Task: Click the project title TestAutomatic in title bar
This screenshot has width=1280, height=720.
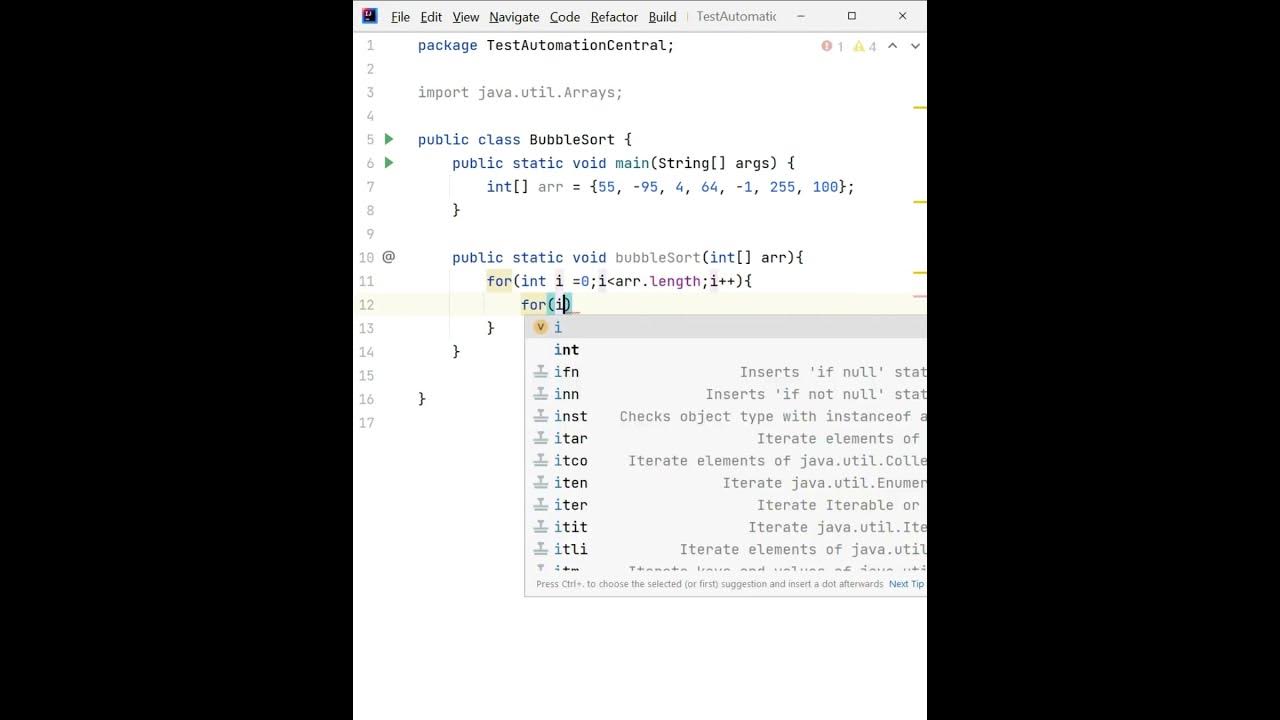Action: [736, 17]
